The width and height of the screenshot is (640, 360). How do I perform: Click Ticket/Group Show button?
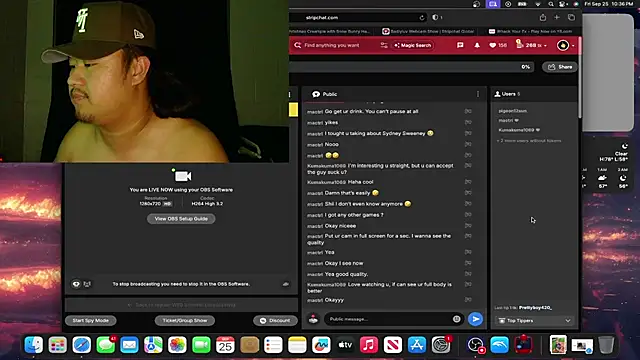click(185, 320)
